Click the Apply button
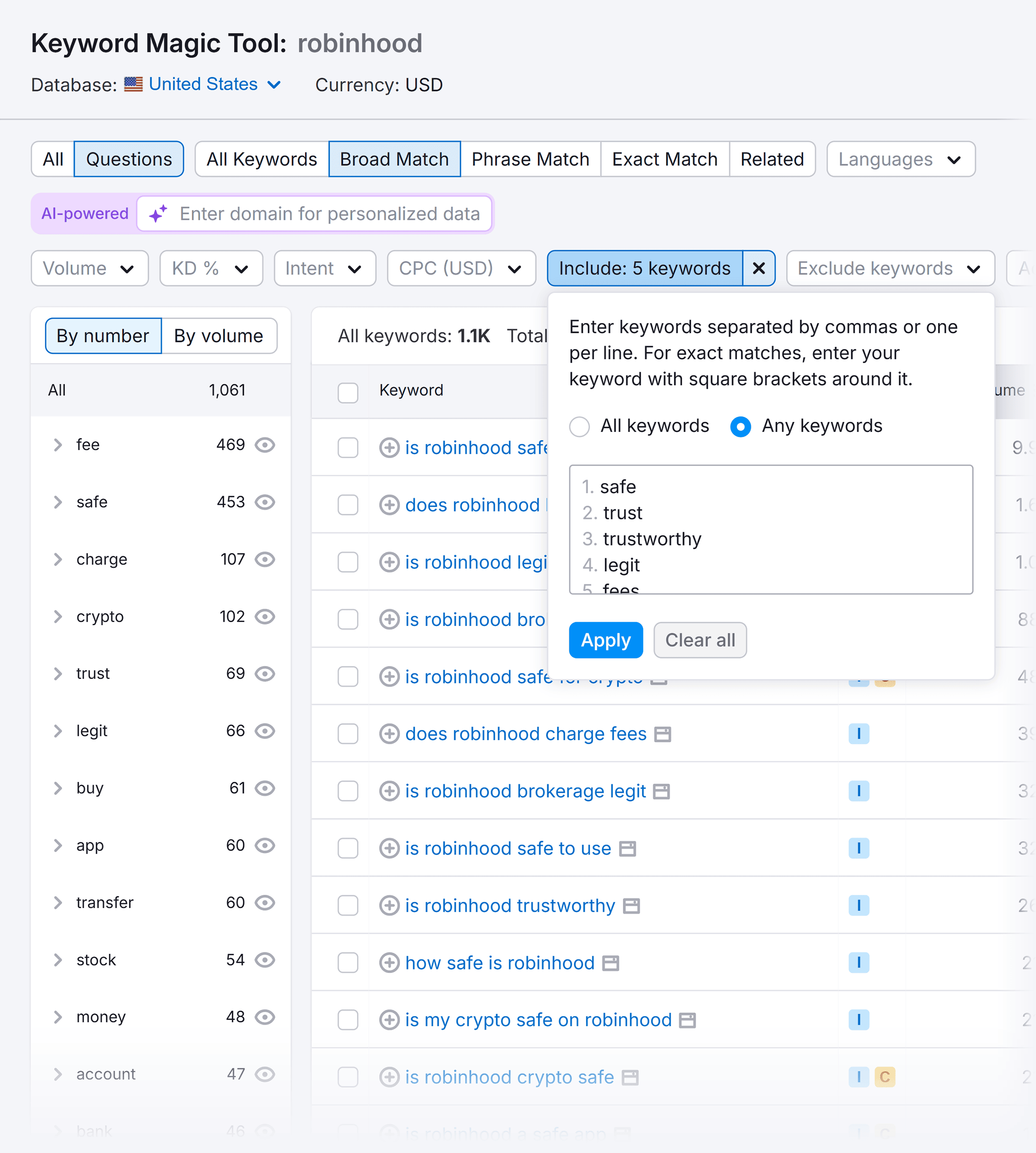Screen dimensions: 1036x1153 (605, 640)
